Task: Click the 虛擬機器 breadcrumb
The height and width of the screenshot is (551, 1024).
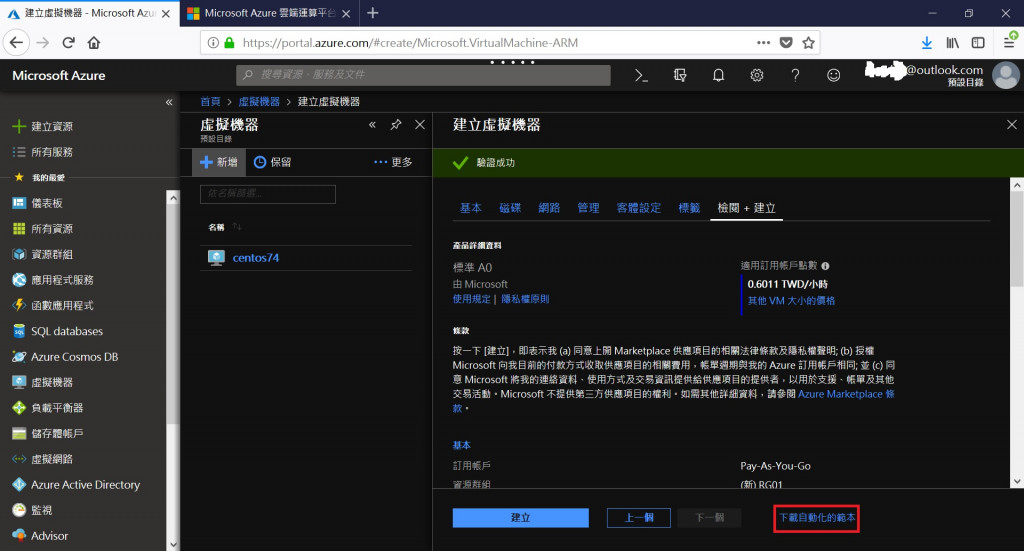Action: click(259, 102)
